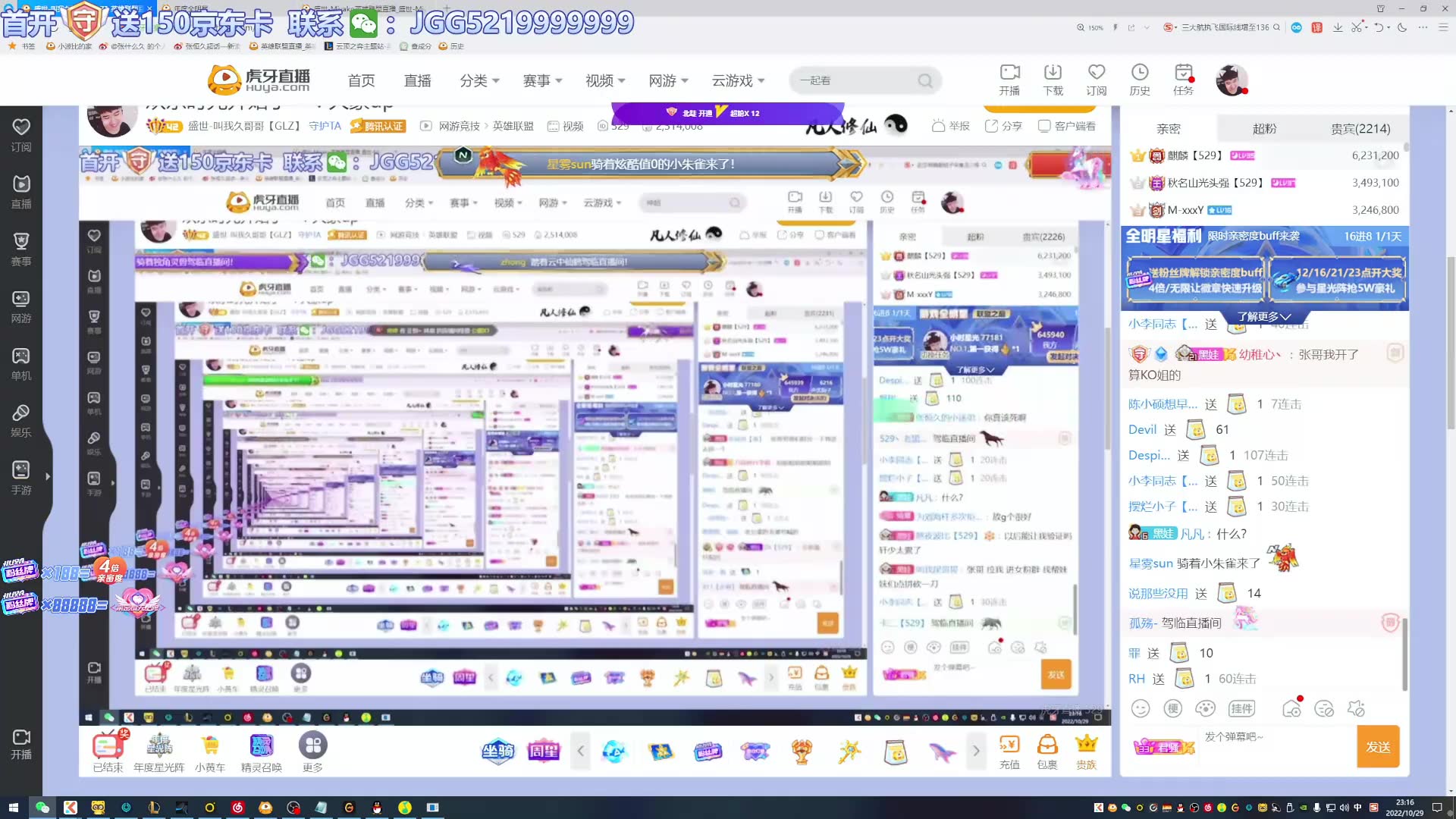Switch to the 贵宾(2214) tab
The width and height of the screenshot is (1456, 819).
pos(1360,129)
